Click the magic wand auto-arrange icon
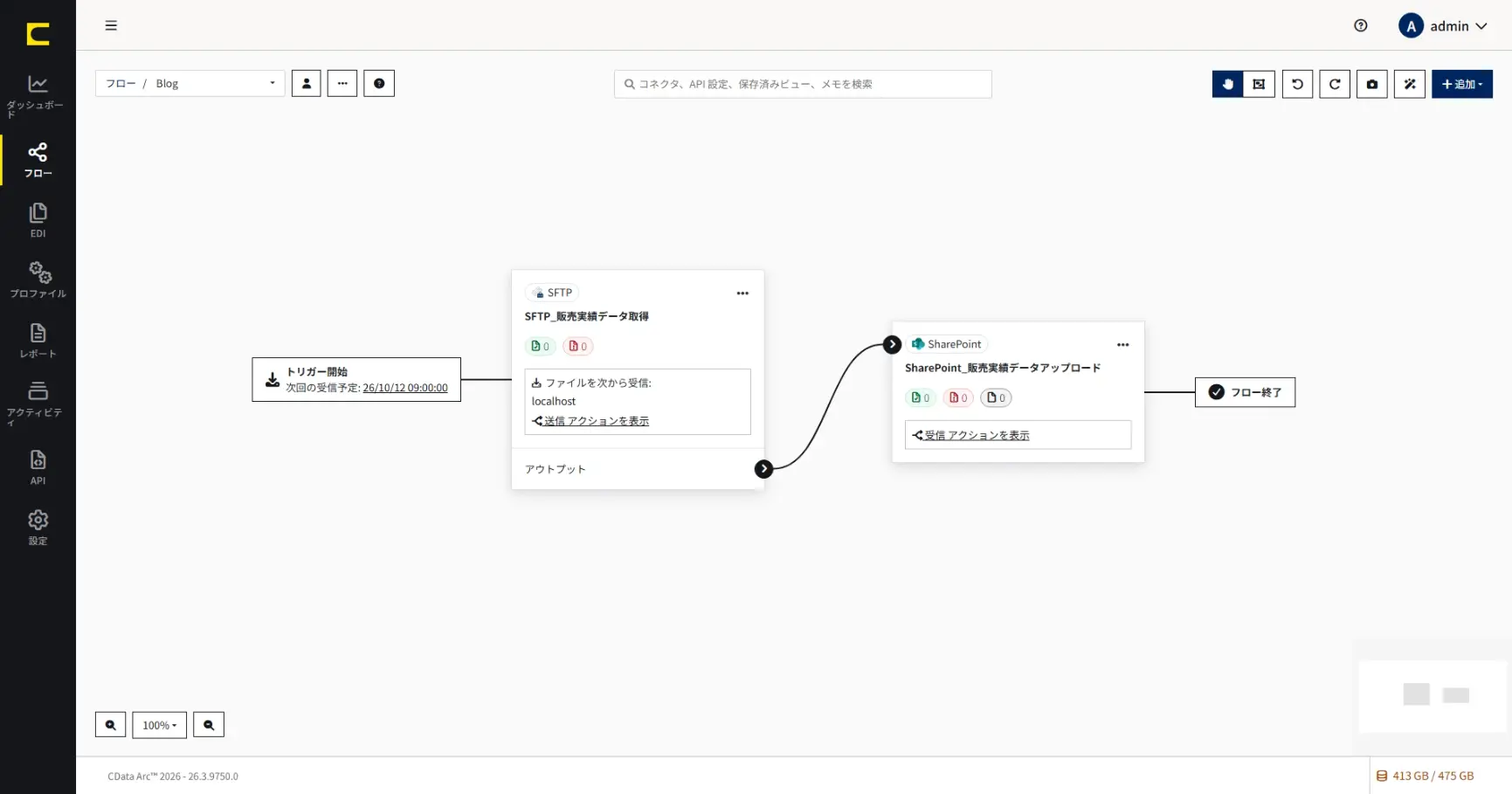 tap(1410, 84)
